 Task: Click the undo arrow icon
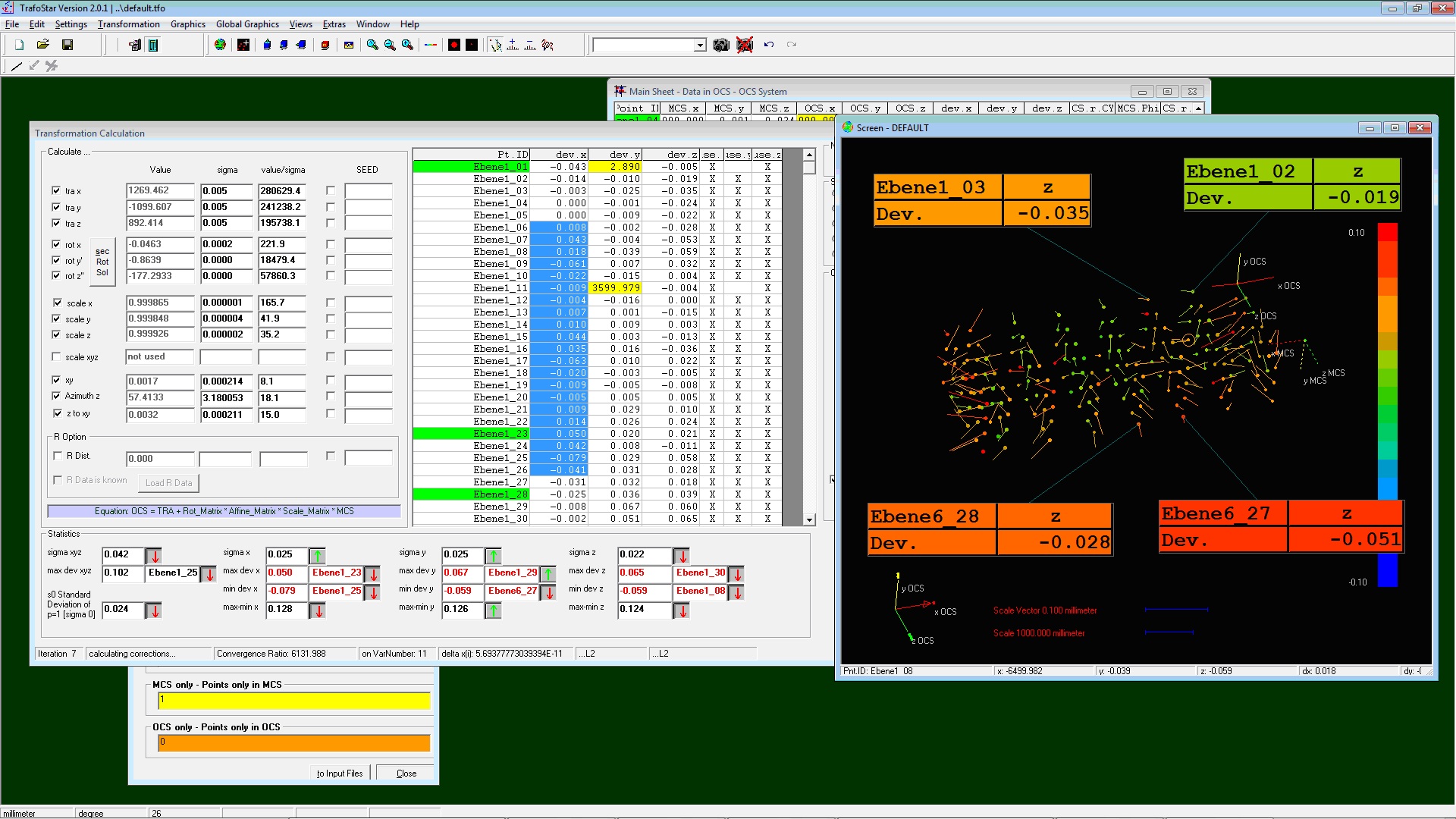click(x=769, y=45)
